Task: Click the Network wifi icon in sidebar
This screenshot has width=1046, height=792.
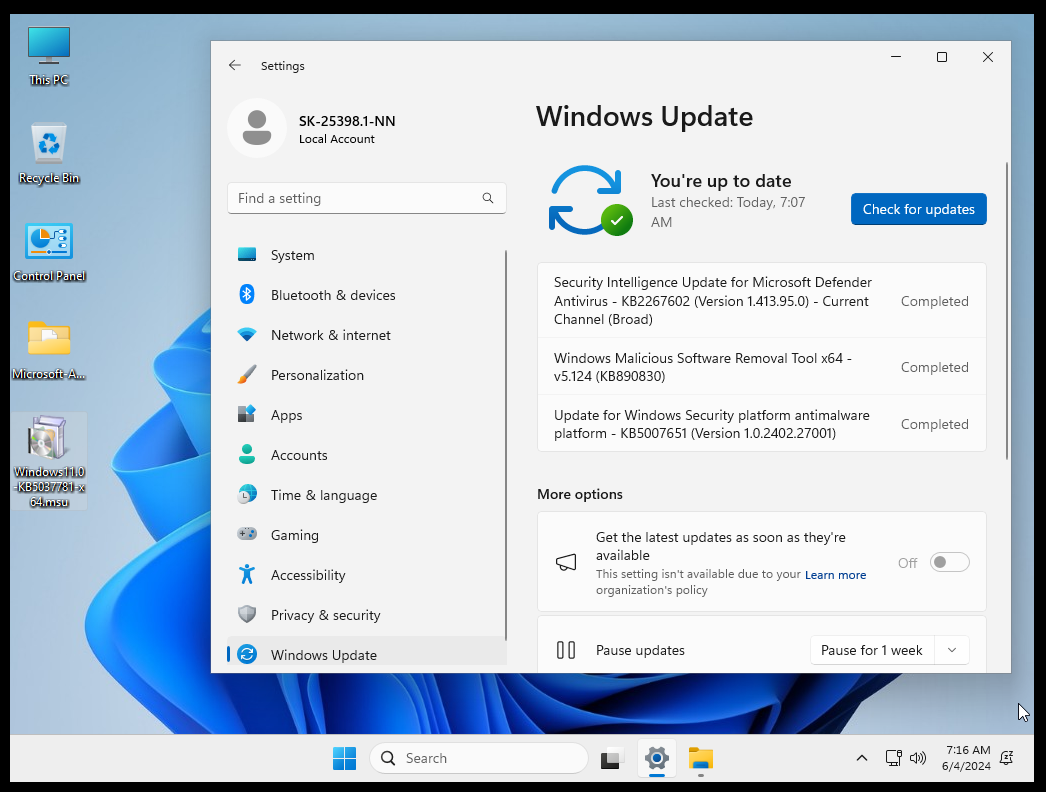Action: click(x=247, y=335)
